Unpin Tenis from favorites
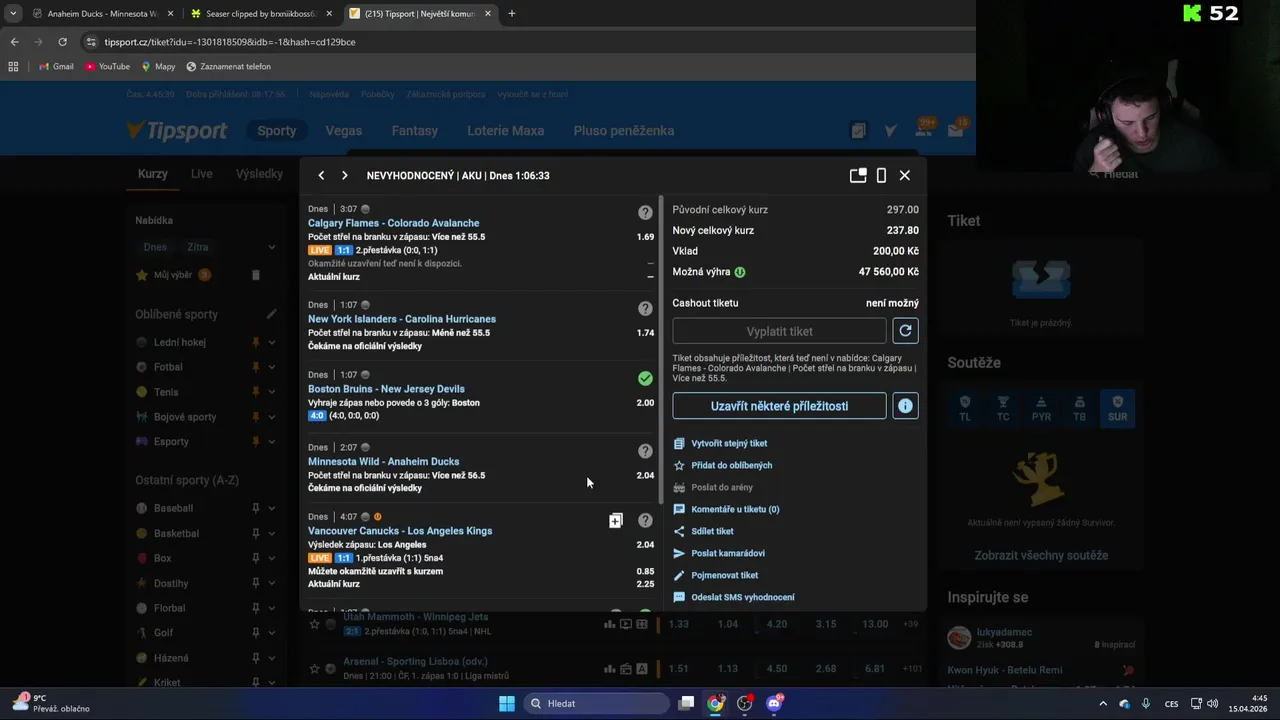 tap(256, 392)
